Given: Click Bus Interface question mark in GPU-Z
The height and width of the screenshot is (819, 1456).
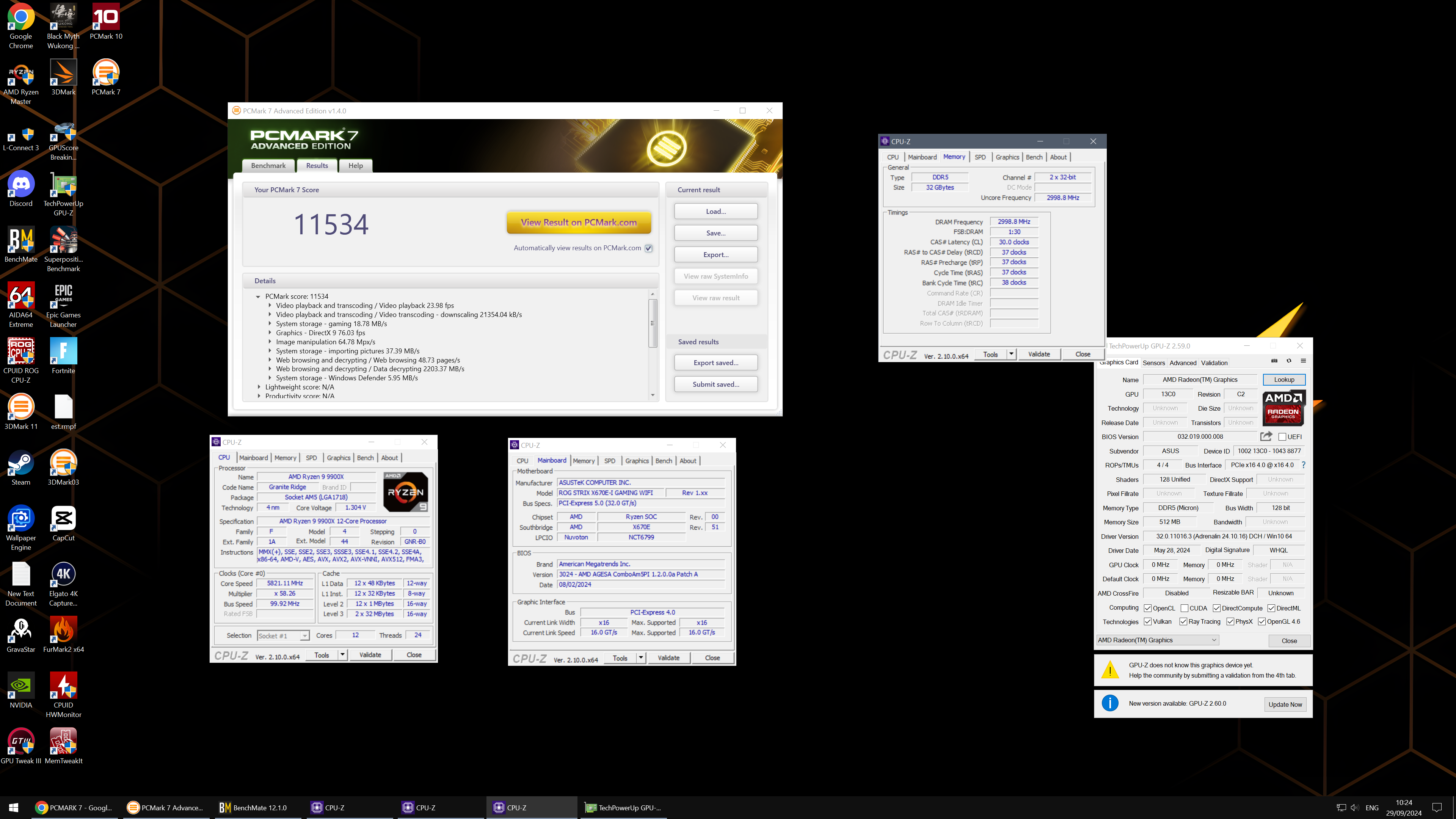Looking at the screenshot, I should (x=1304, y=464).
